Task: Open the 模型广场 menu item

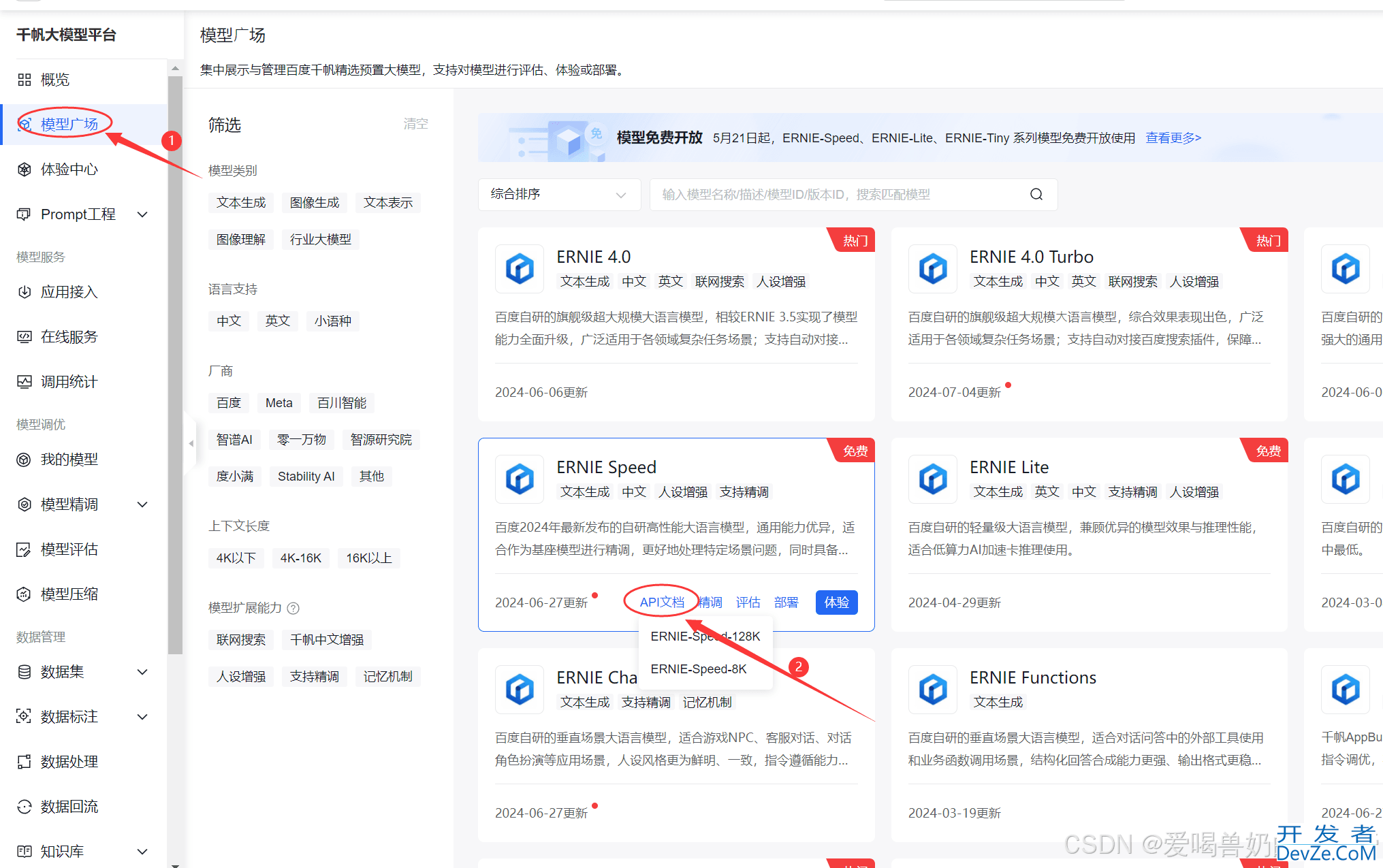Action: click(x=84, y=125)
